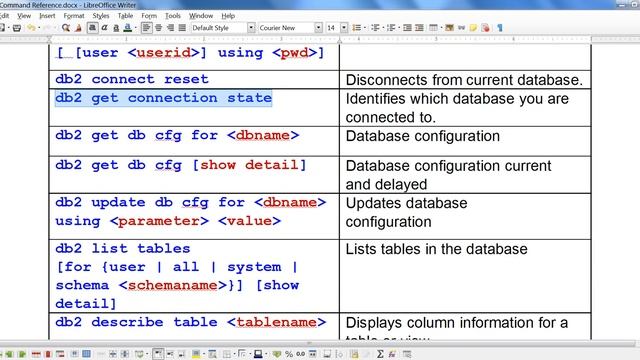
Task: Open the View menu
Action: (24, 16)
